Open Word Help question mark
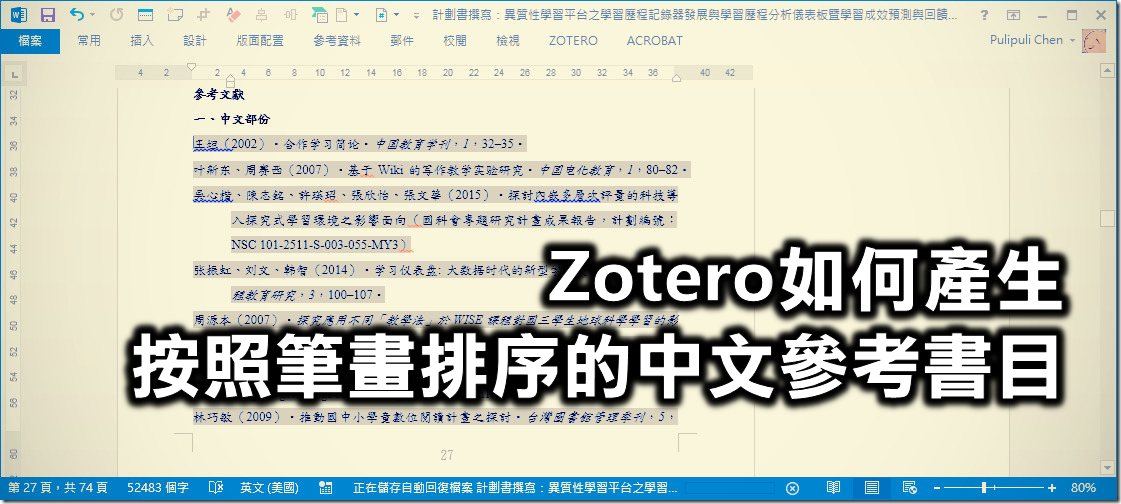 click(985, 14)
